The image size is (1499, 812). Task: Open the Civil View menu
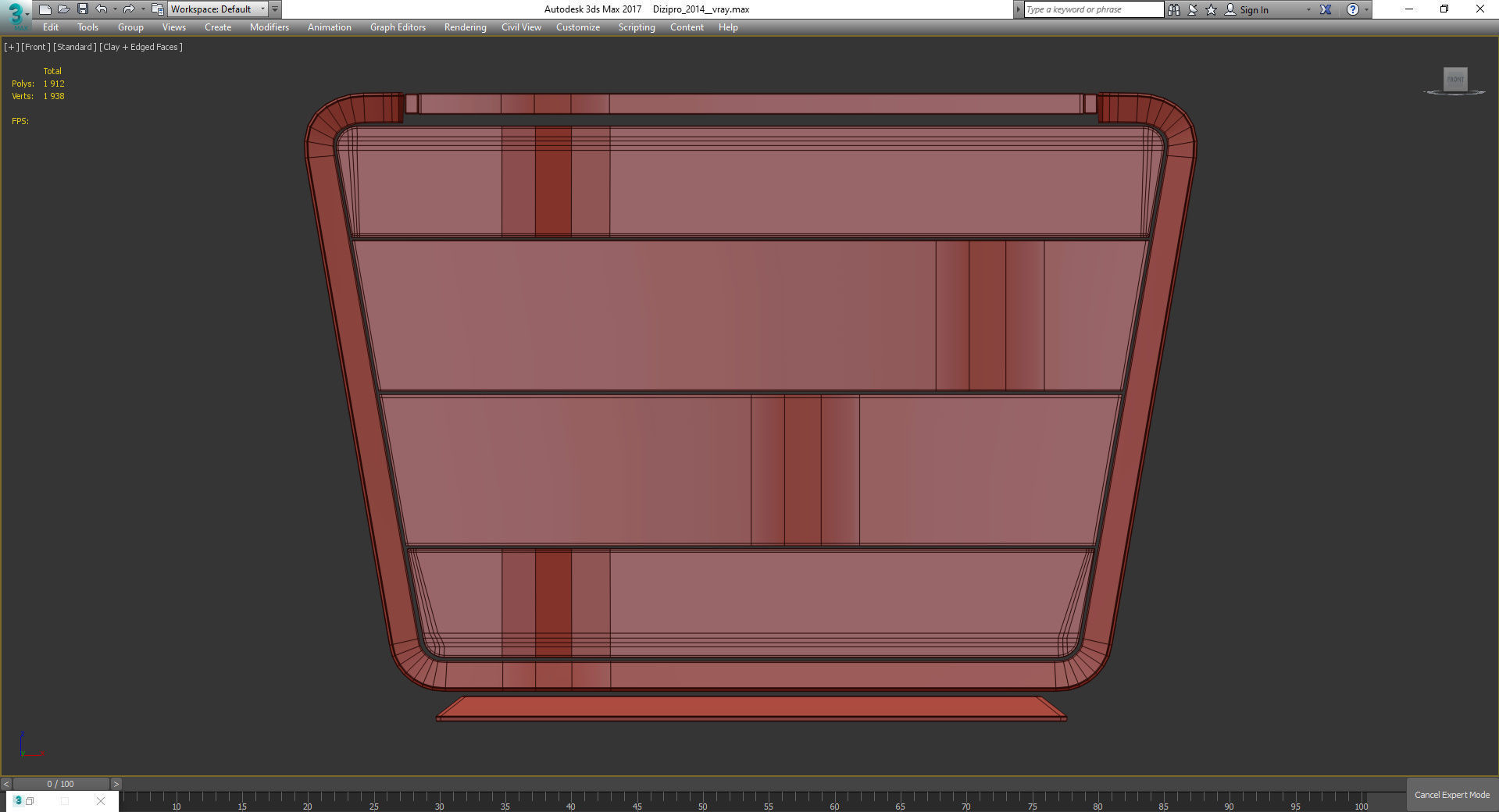coord(521,27)
